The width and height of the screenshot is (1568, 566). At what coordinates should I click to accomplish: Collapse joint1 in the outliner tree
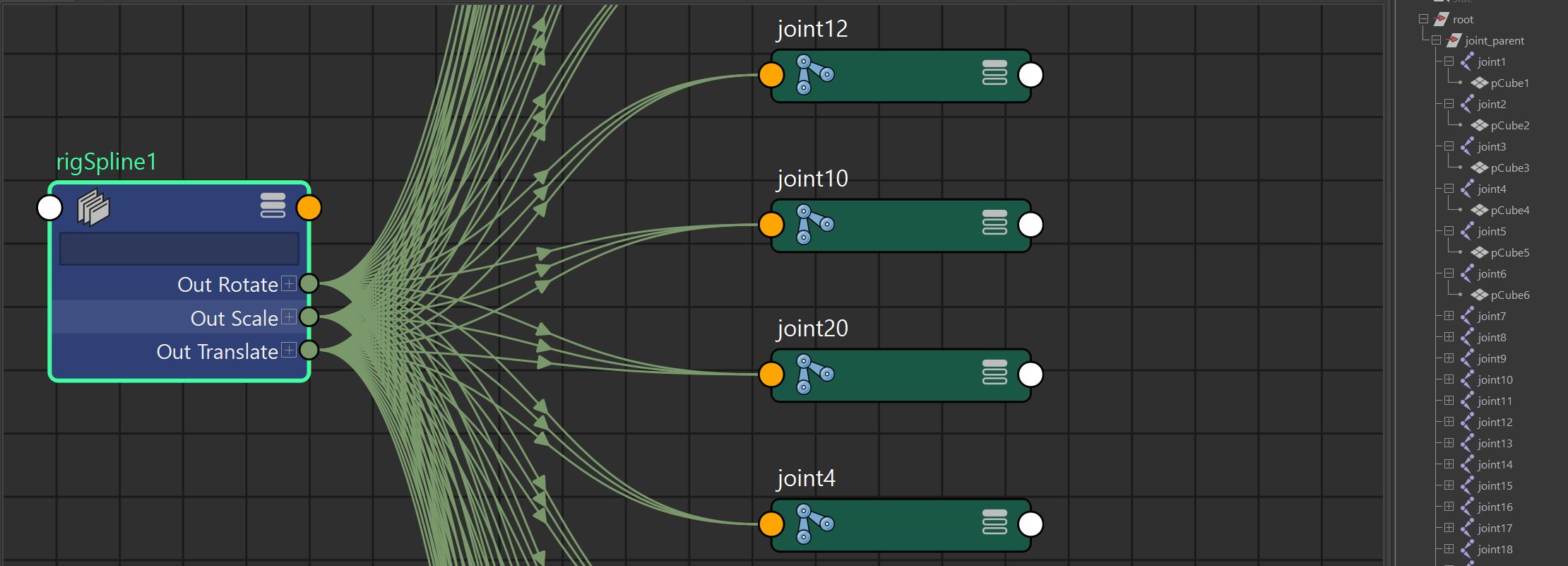point(1449,61)
